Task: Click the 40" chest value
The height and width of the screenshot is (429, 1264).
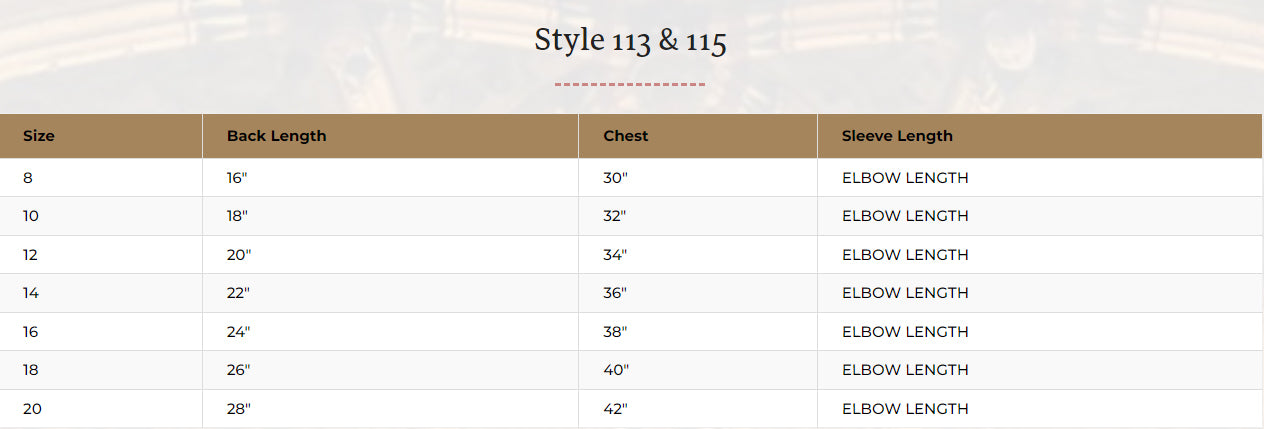Action: pyautogui.click(x=616, y=370)
